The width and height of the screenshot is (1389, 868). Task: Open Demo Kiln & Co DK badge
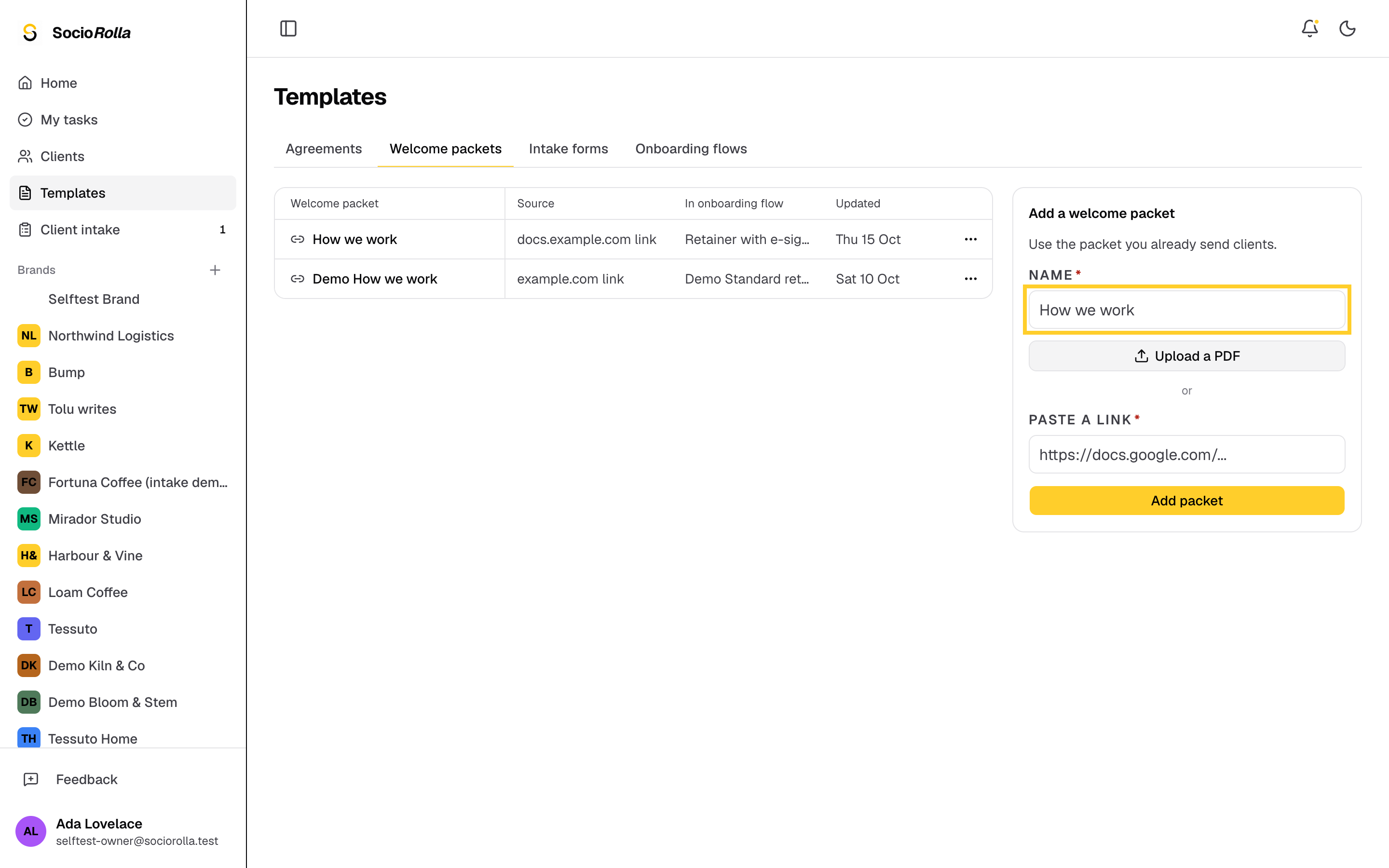(x=29, y=665)
